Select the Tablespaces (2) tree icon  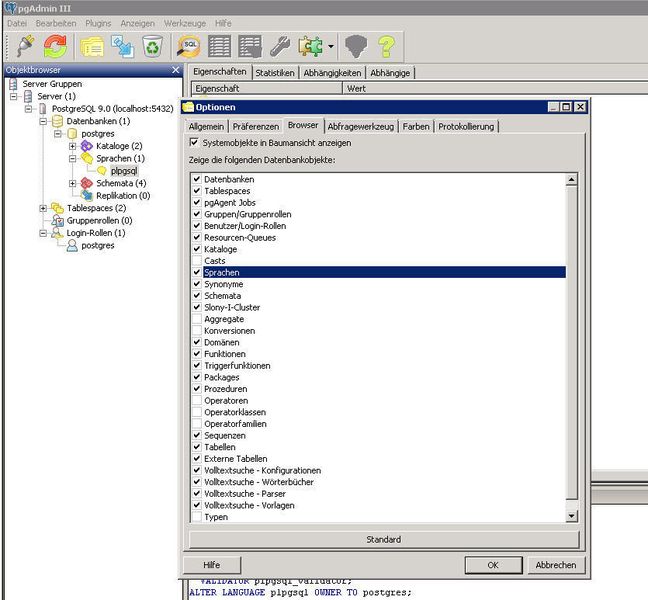coord(57,208)
